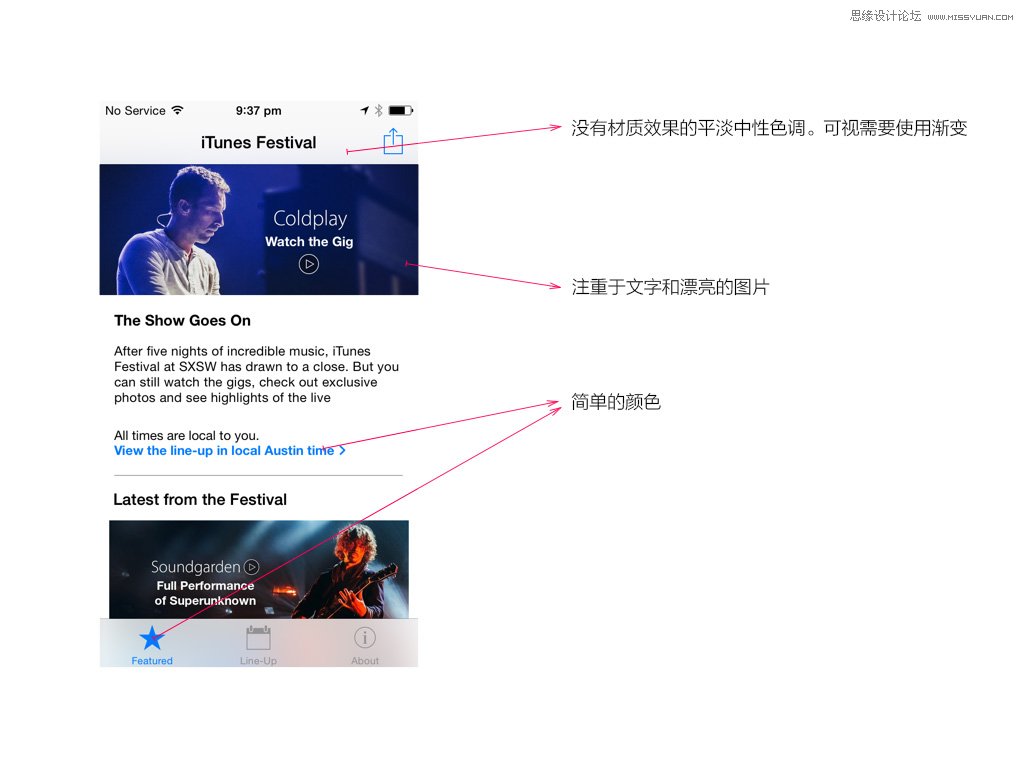Click the 'No Service' carrier text
Image resolution: width=1024 pixels, height=768 pixels.
click(135, 110)
